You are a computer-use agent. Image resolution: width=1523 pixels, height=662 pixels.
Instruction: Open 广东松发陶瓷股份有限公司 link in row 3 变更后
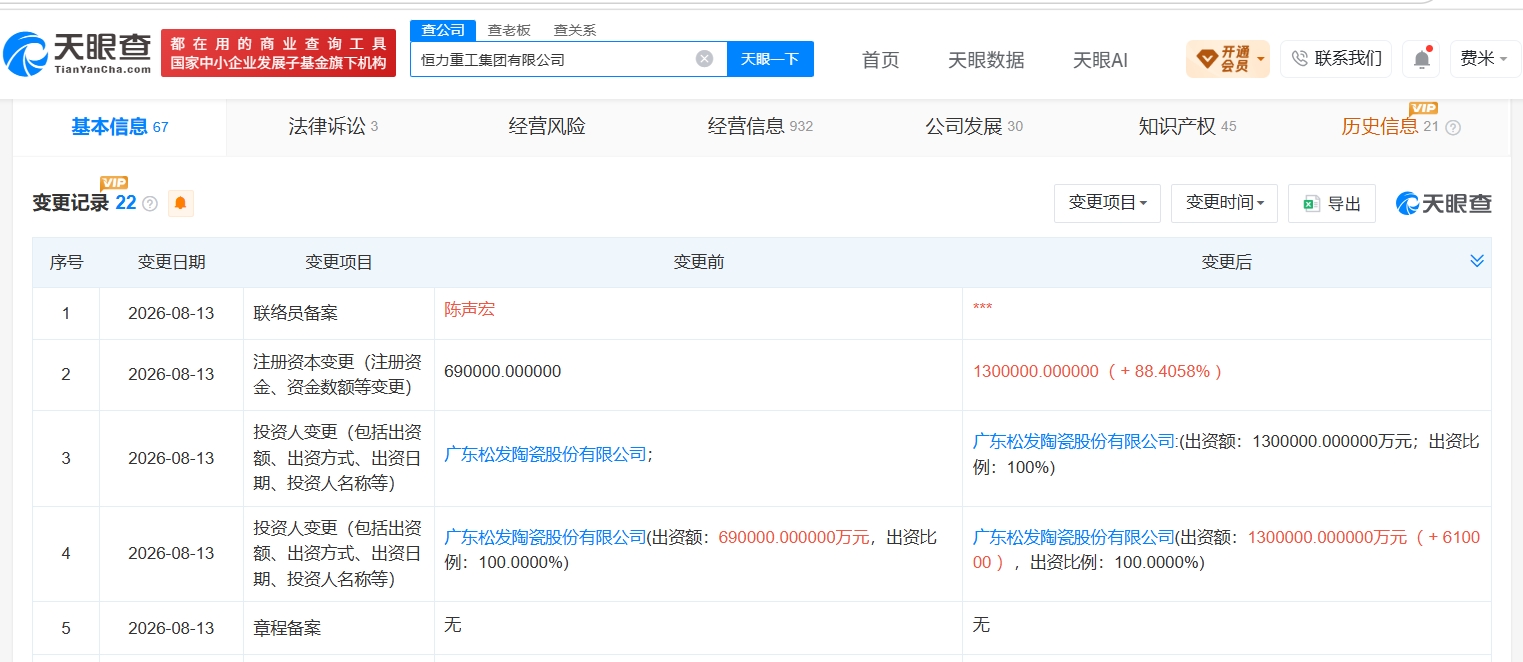1074,441
